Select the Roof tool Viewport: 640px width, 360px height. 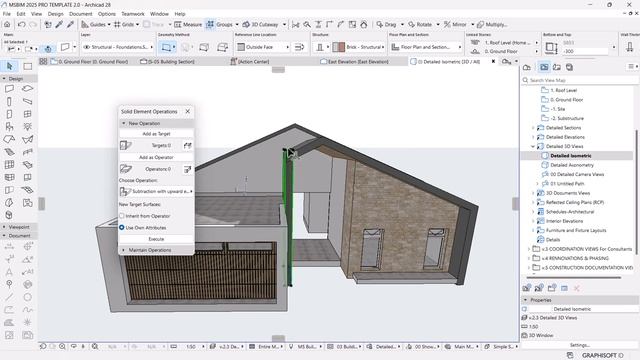tap(9, 139)
